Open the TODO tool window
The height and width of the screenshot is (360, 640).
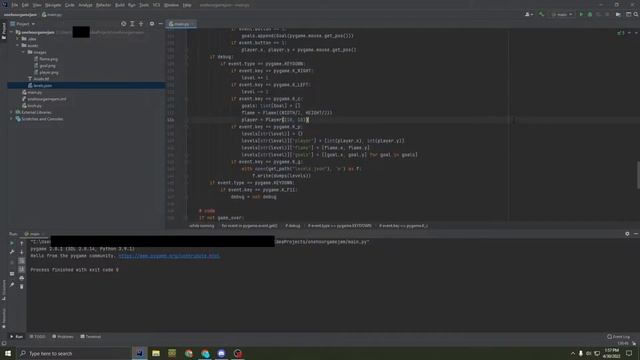38,337
